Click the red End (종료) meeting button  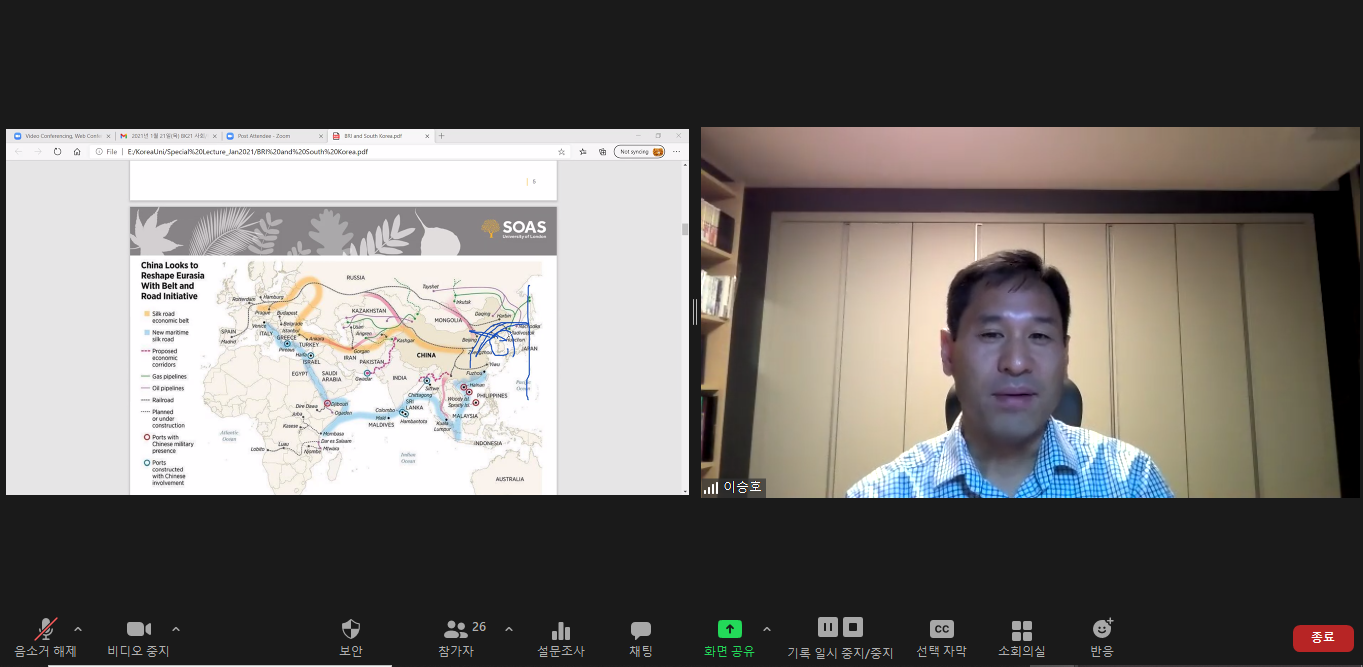pyautogui.click(x=1322, y=637)
